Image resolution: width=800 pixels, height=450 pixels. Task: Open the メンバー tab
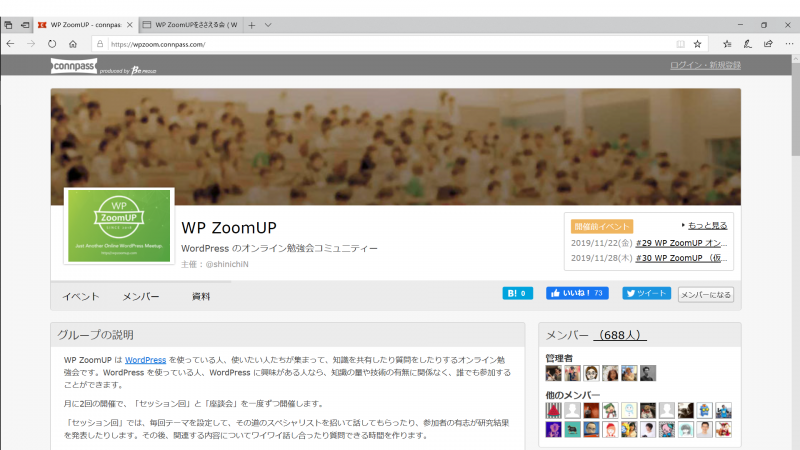141,296
